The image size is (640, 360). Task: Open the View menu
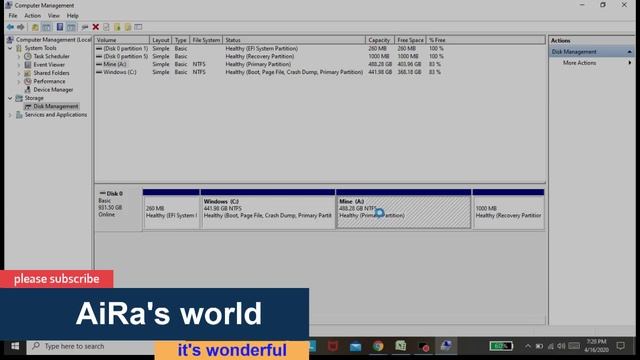53,16
